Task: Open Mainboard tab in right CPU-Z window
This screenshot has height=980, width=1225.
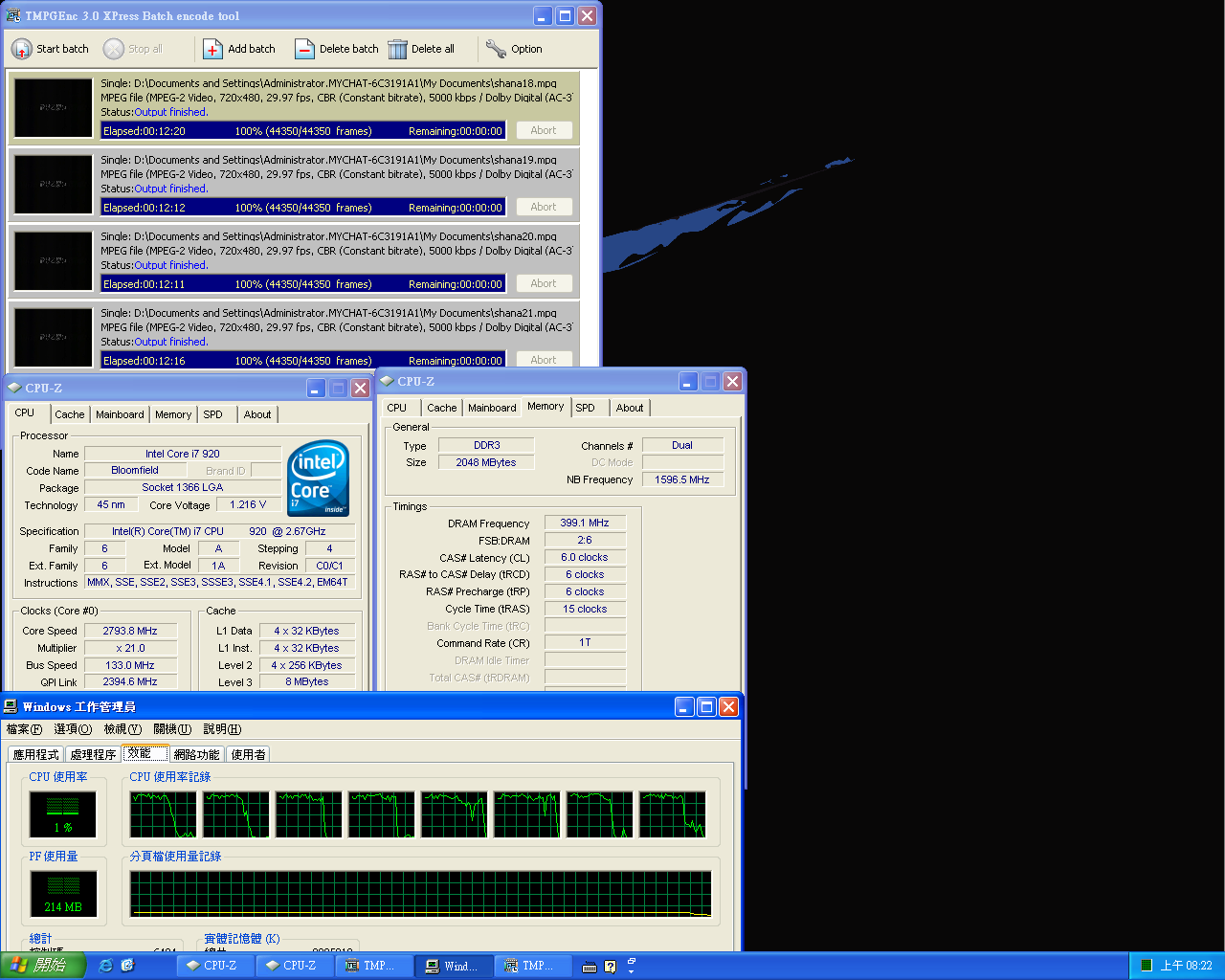Action: tap(492, 408)
